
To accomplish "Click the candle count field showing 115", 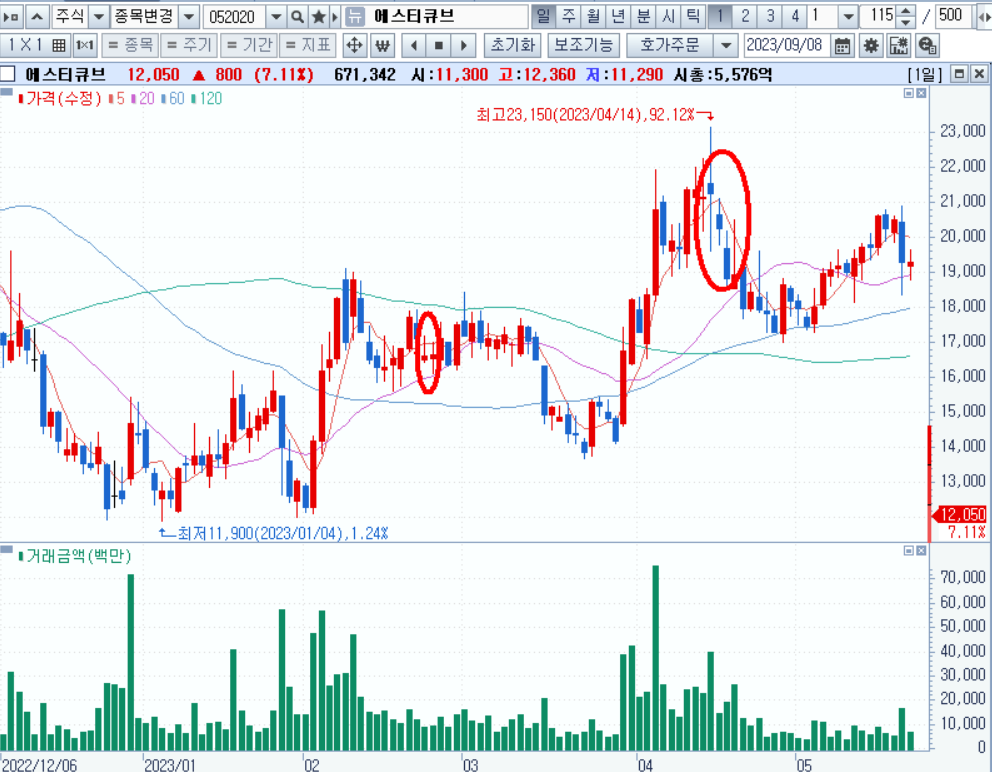I will (878, 16).
